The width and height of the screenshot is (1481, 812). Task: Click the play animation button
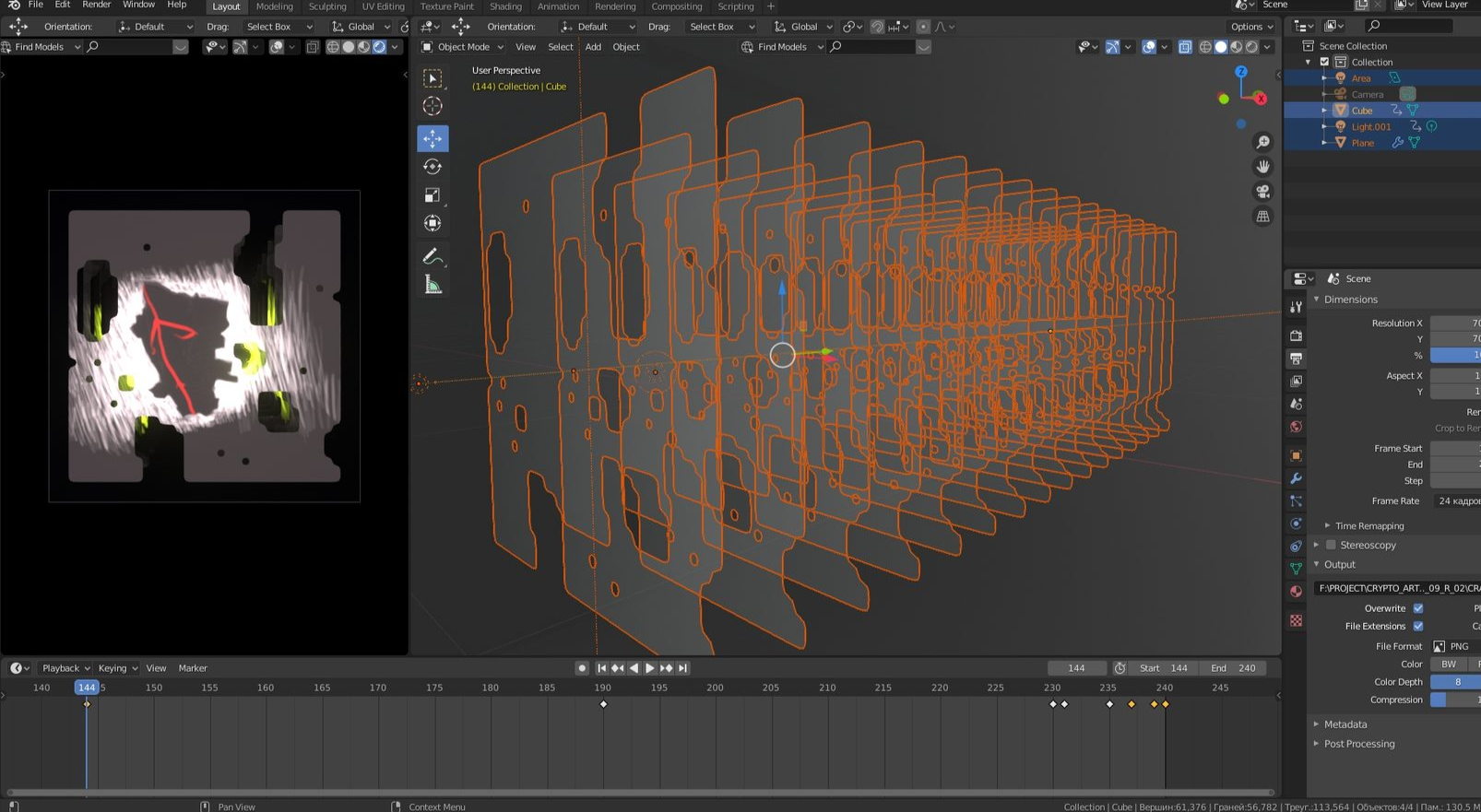pyautogui.click(x=650, y=668)
